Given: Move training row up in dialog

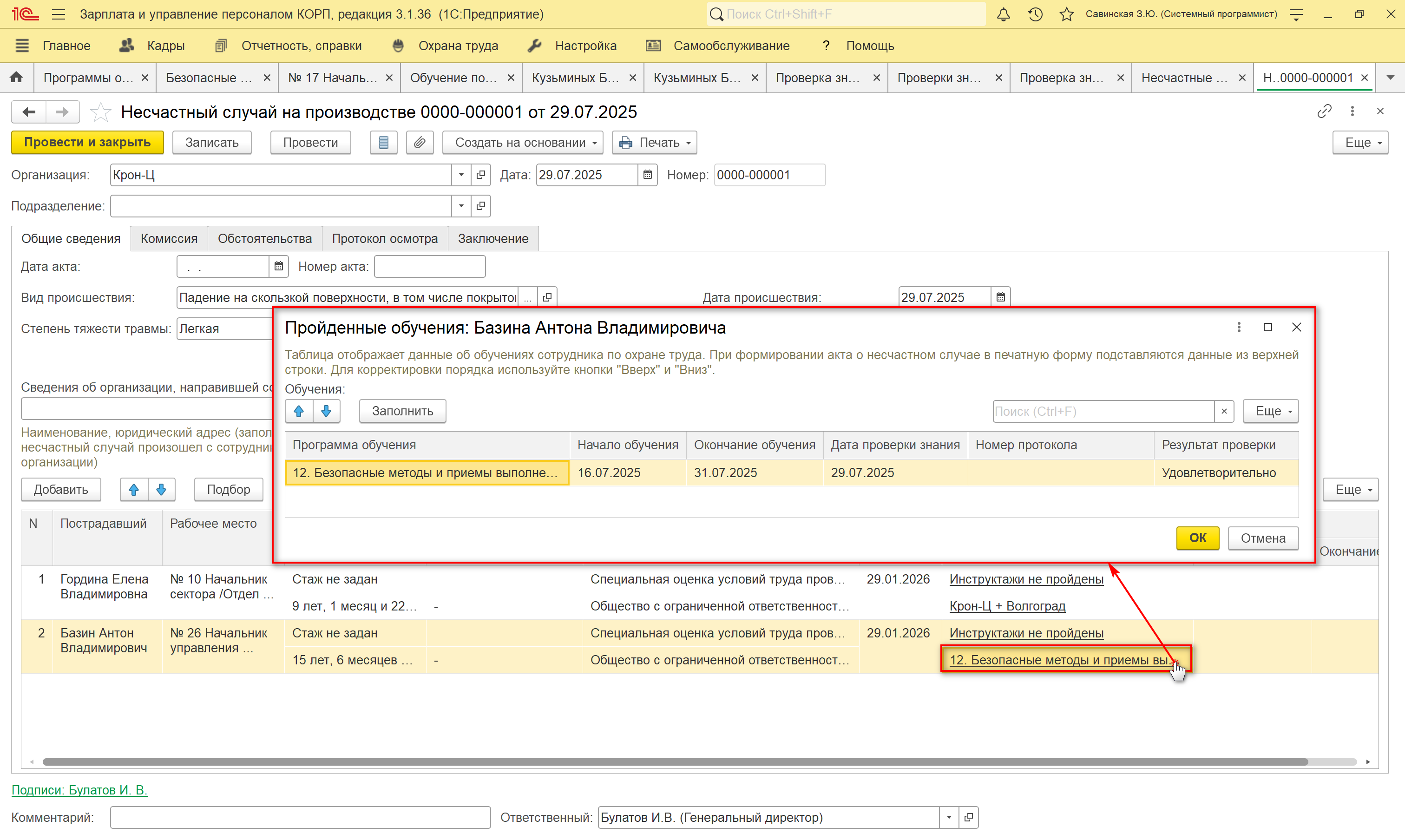Looking at the screenshot, I should pos(299,411).
